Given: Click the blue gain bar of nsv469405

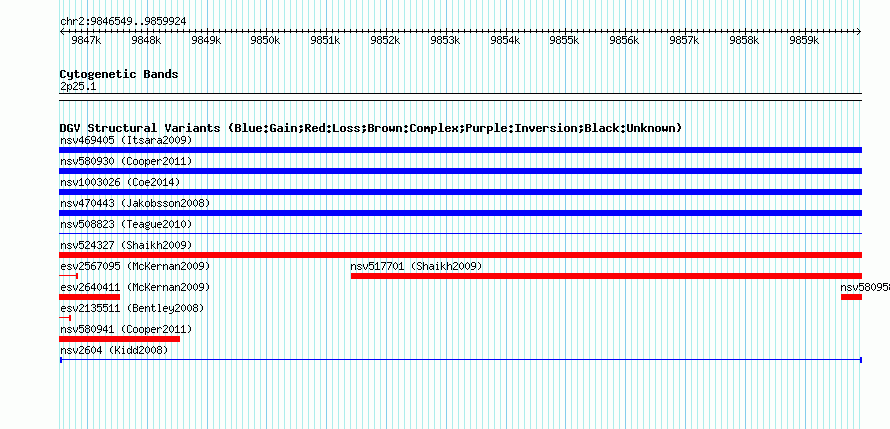Looking at the screenshot, I should pyautogui.click(x=460, y=150).
